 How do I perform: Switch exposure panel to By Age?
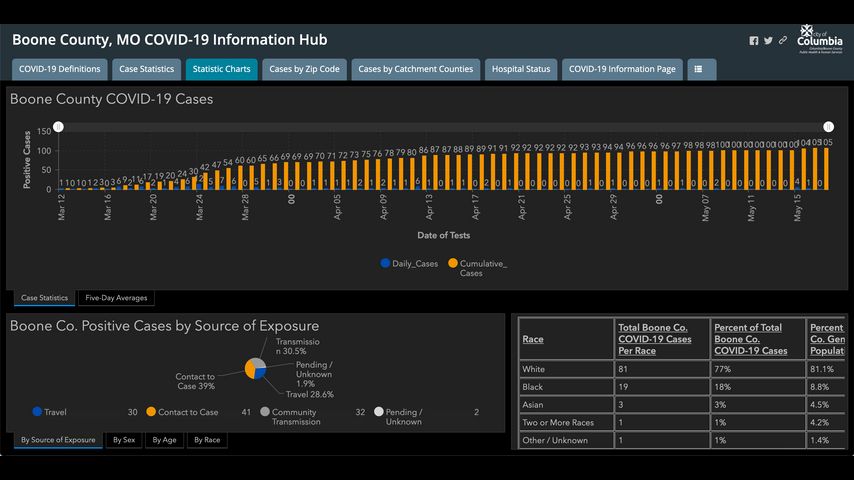164,440
